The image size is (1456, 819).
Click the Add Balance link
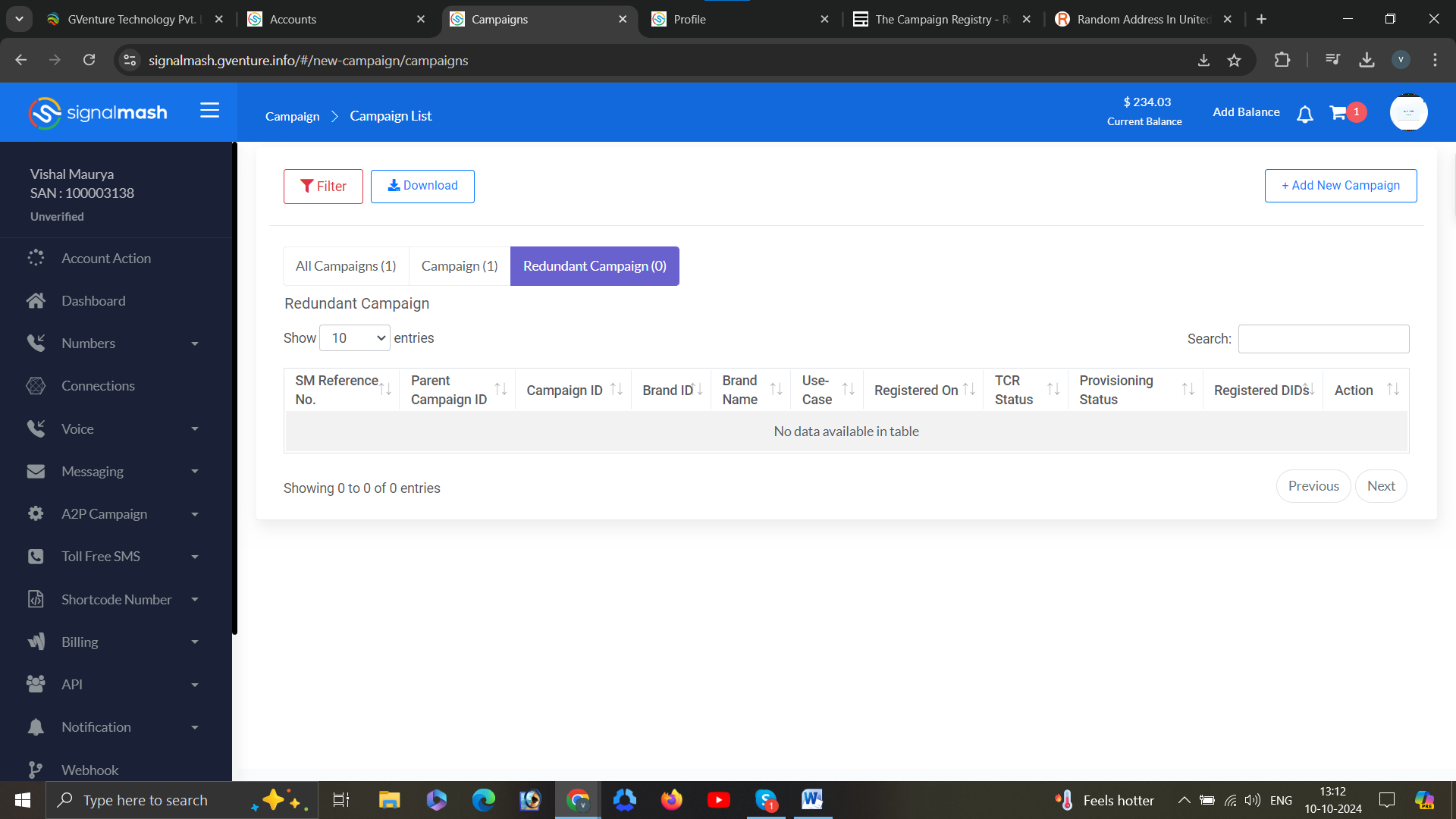point(1246,112)
